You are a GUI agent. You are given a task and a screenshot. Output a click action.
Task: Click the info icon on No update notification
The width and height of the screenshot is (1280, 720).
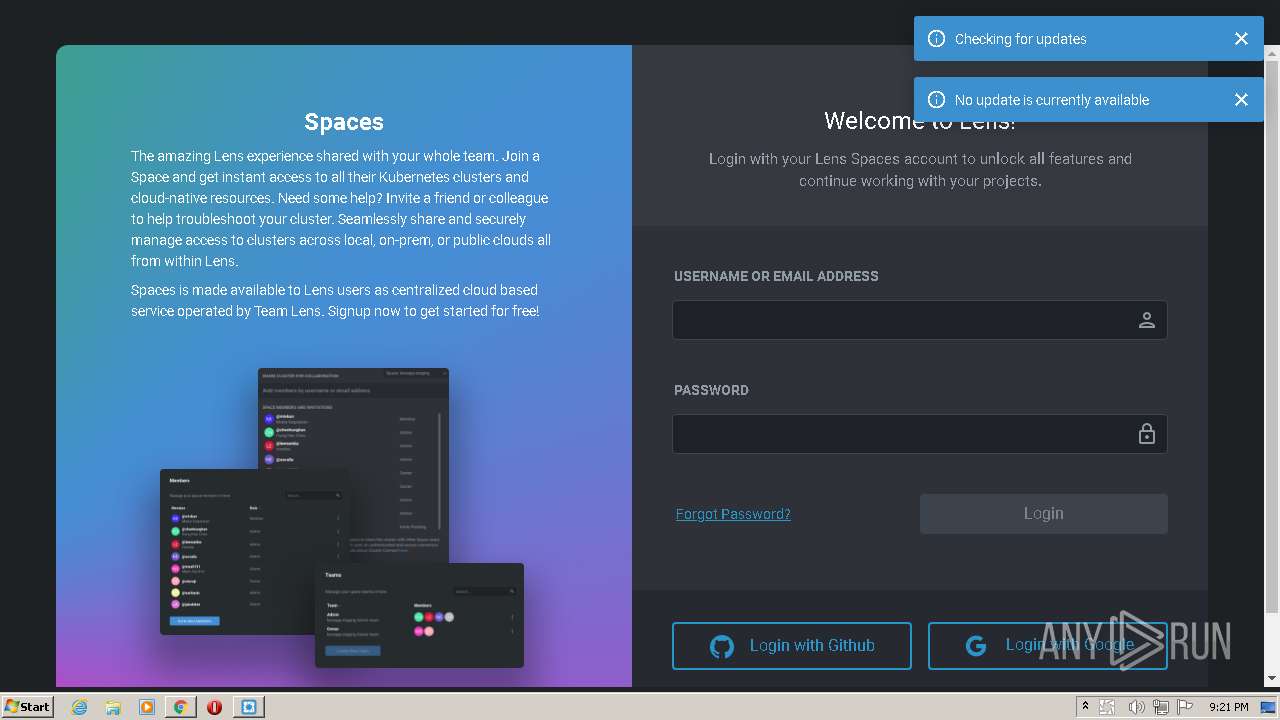coord(936,100)
